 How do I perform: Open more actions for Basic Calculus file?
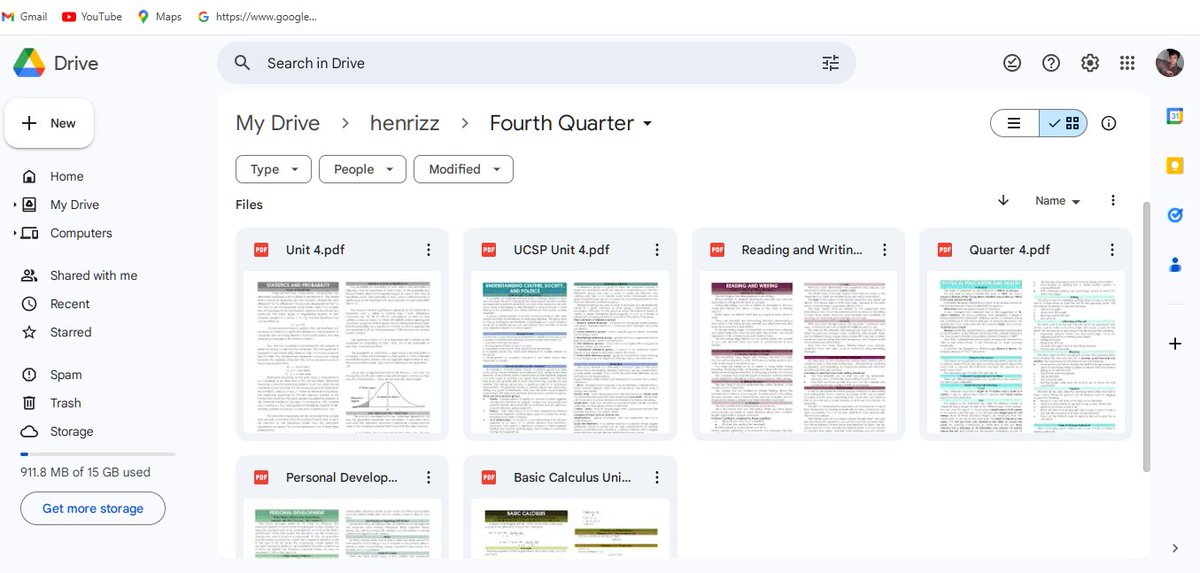coord(657,478)
